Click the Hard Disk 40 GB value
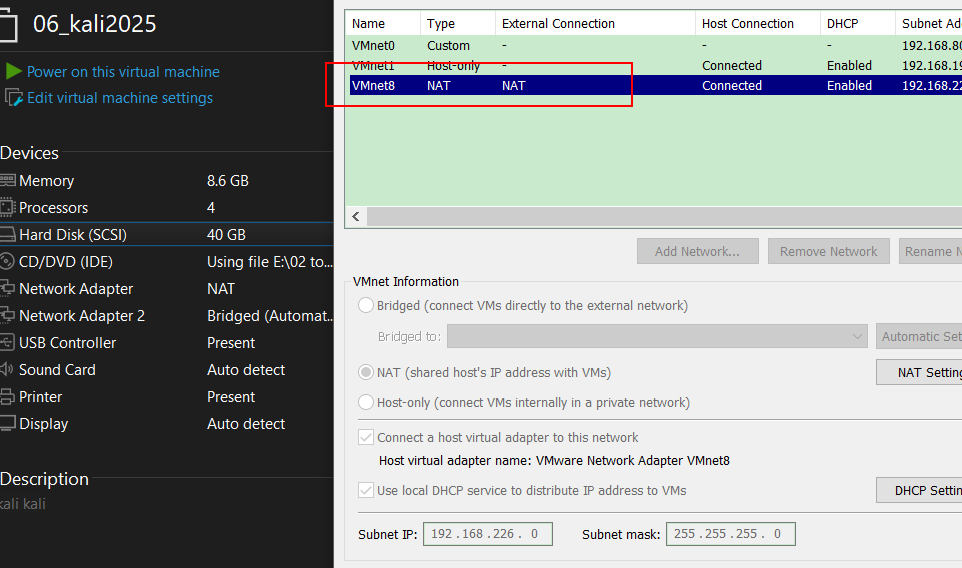Screen dimensions: 962x568 (226, 234)
